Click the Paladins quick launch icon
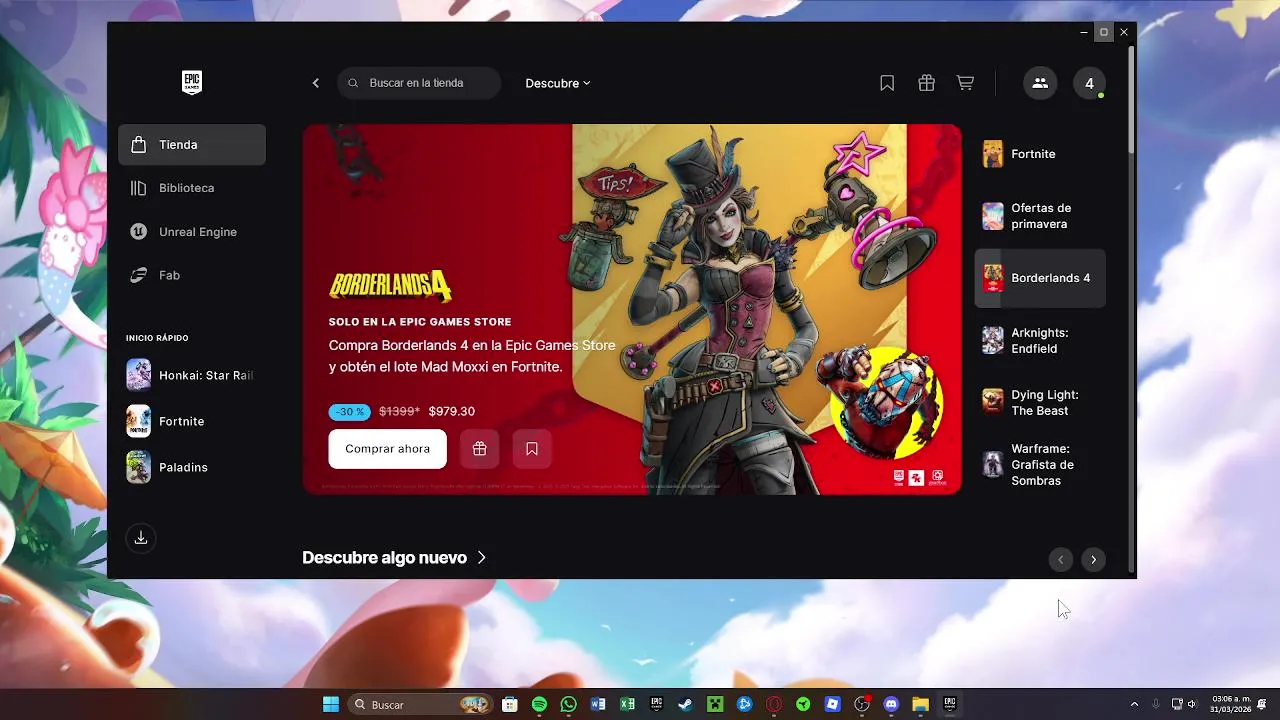Image resolution: width=1280 pixels, height=720 pixels. point(139,467)
